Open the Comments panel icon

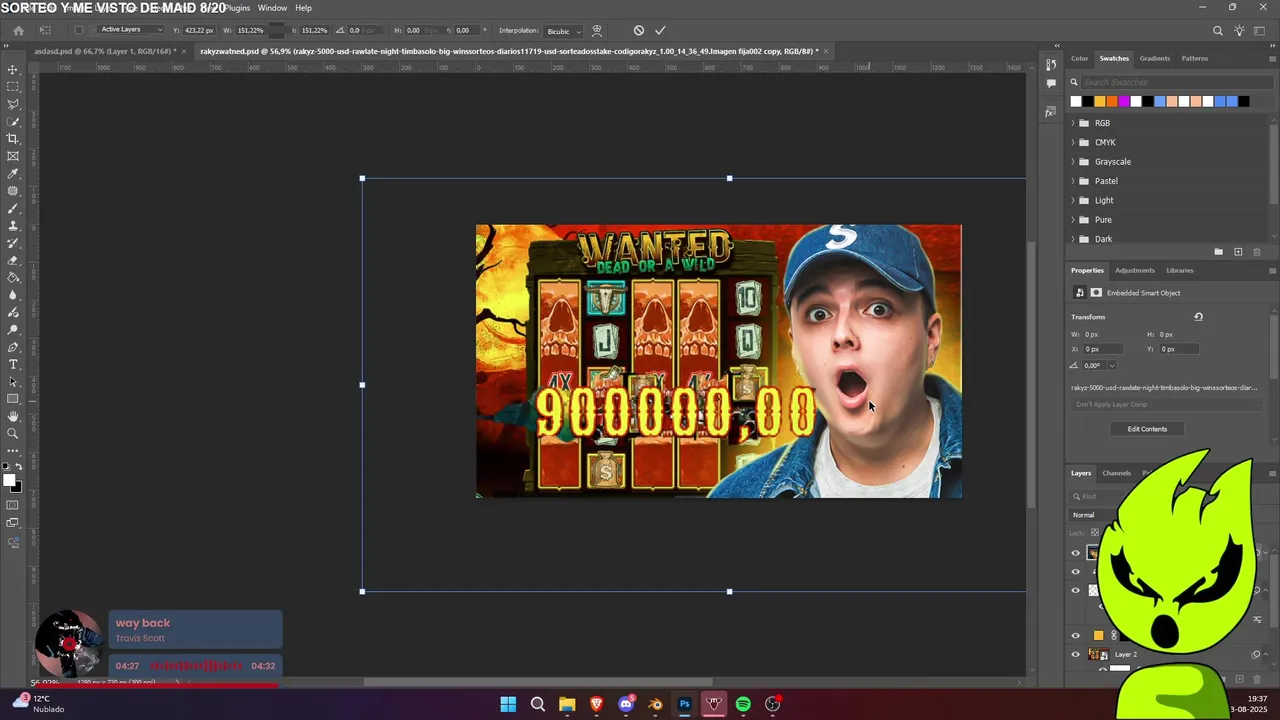1050,84
